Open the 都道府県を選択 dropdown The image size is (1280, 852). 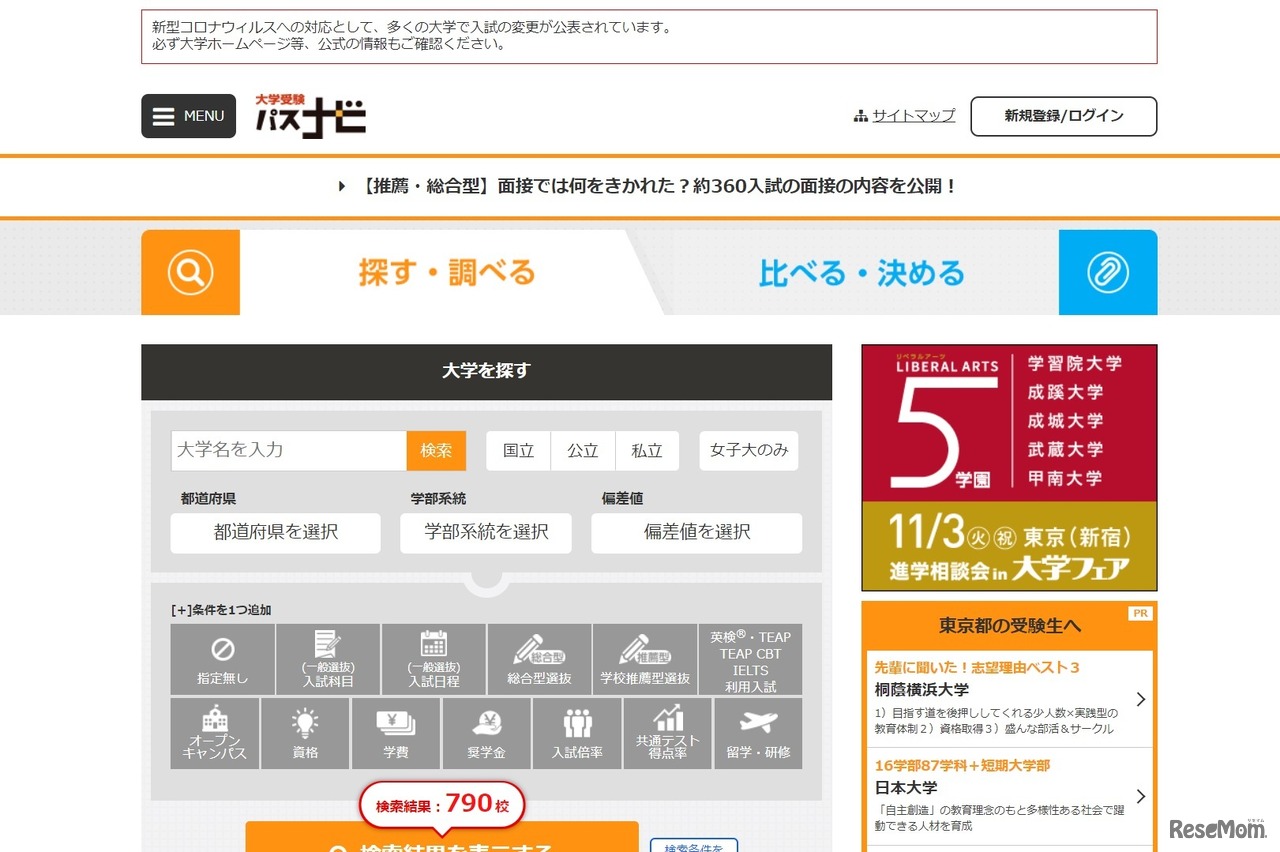click(275, 533)
